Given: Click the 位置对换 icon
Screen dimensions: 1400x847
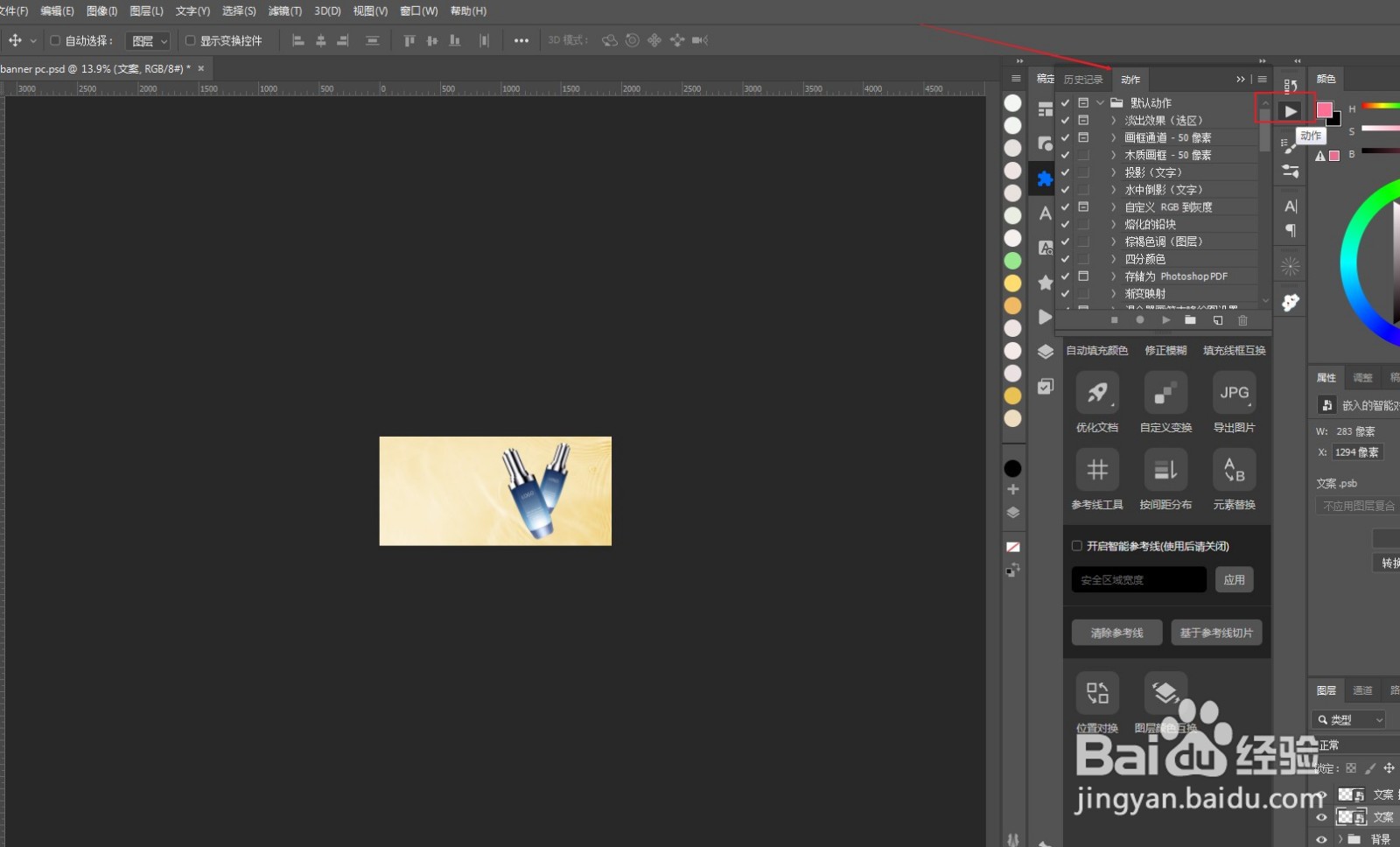Looking at the screenshot, I should pyautogui.click(x=1097, y=693).
